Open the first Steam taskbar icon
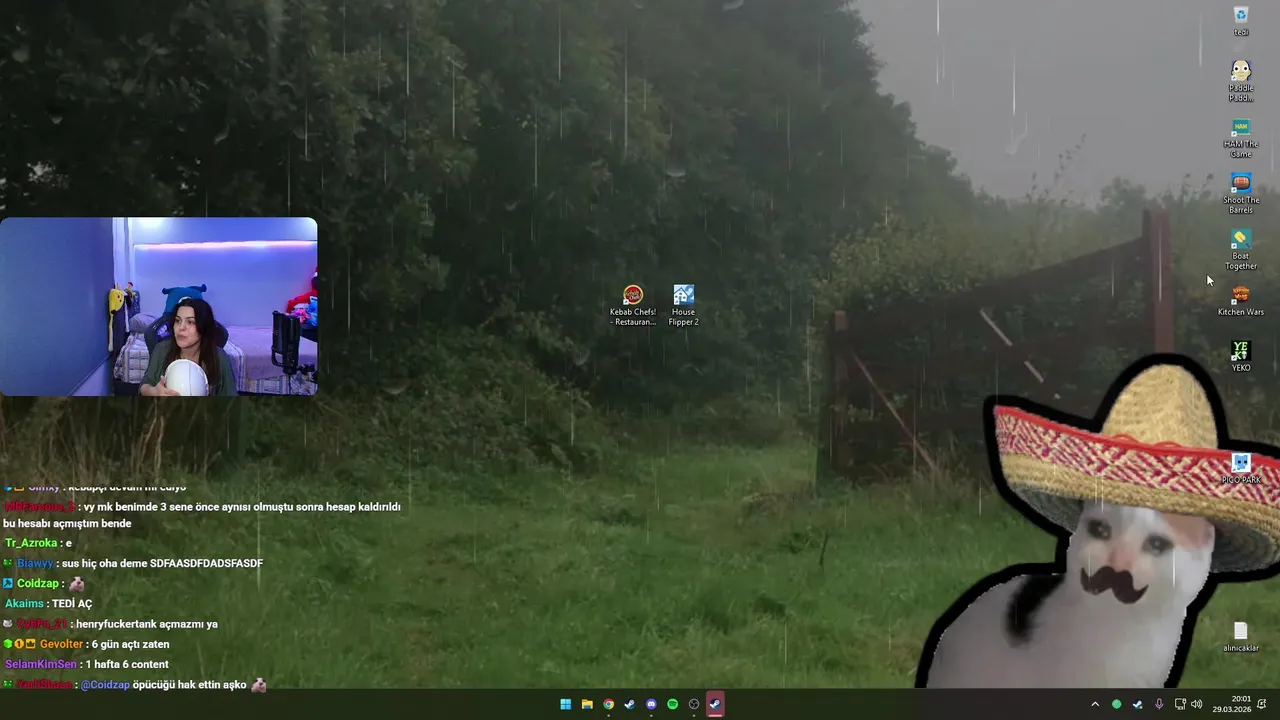The image size is (1280, 720). point(630,704)
